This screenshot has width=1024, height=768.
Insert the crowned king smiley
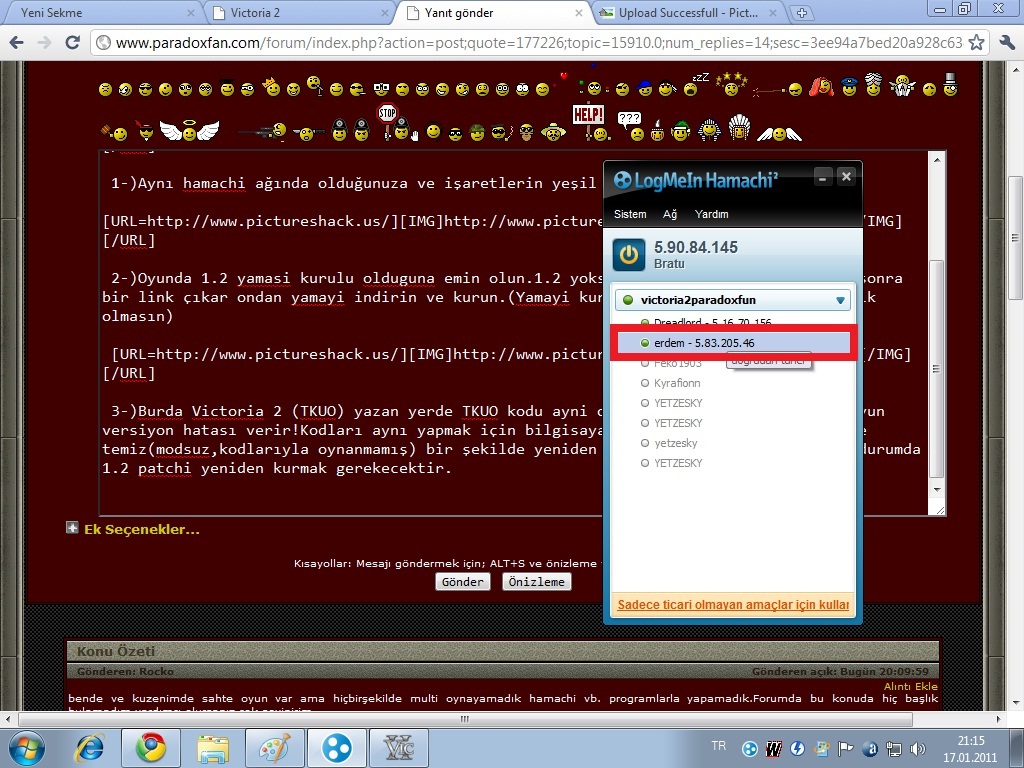point(271,86)
